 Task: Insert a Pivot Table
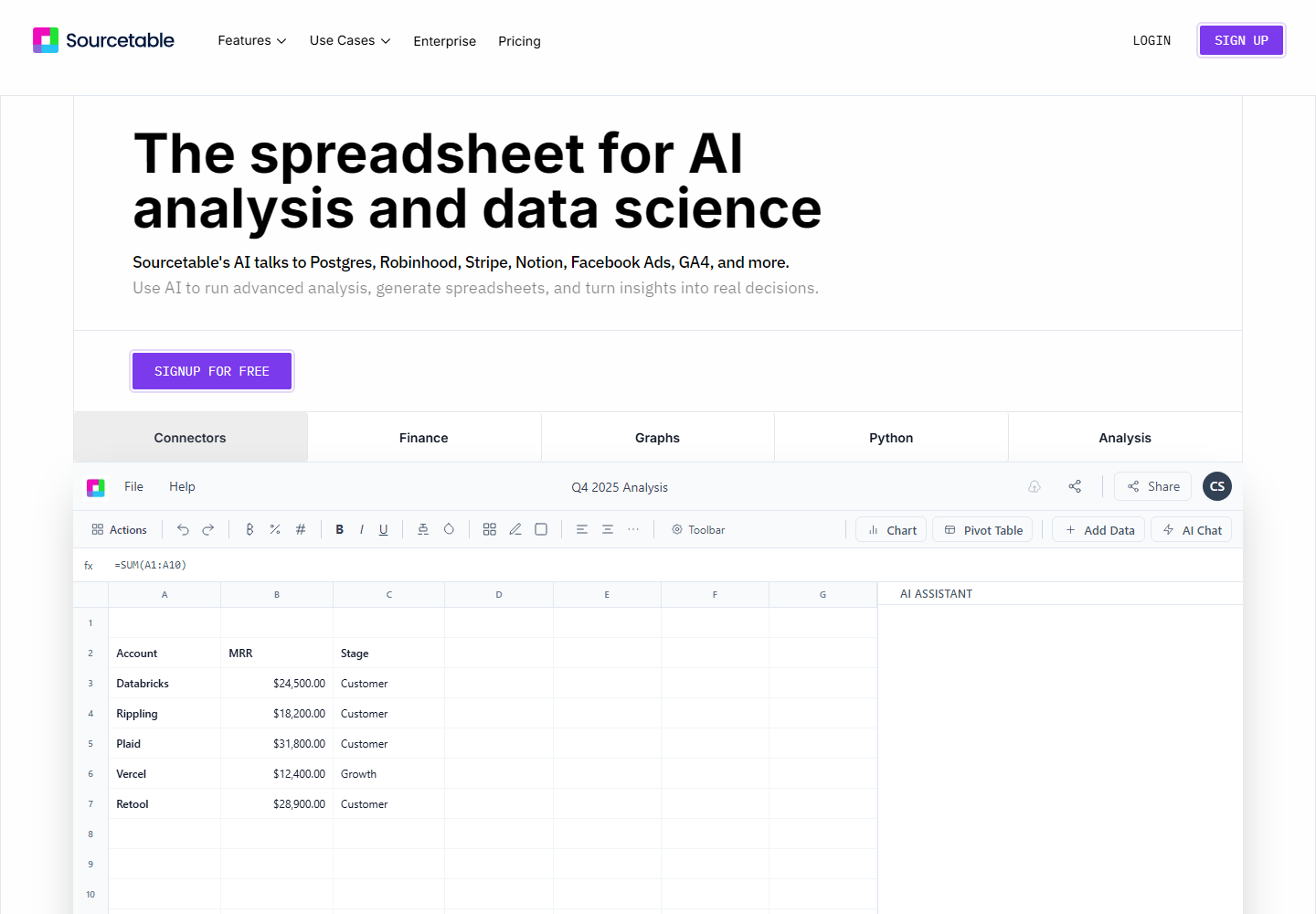pyautogui.click(x=982, y=530)
